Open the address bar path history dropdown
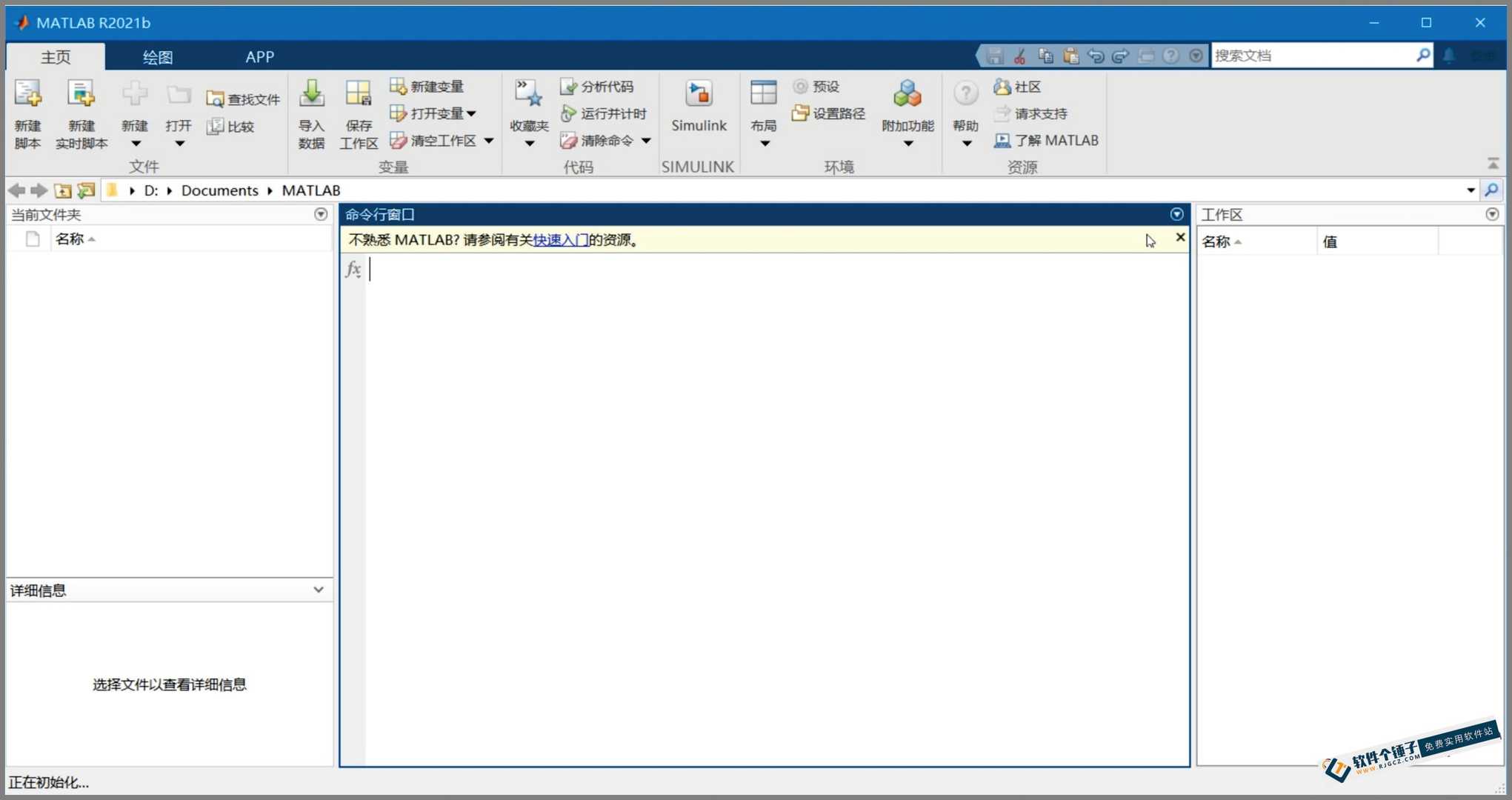Image resolution: width=1512 pixels, height=800 pixels. click(x=1471, y=190)
